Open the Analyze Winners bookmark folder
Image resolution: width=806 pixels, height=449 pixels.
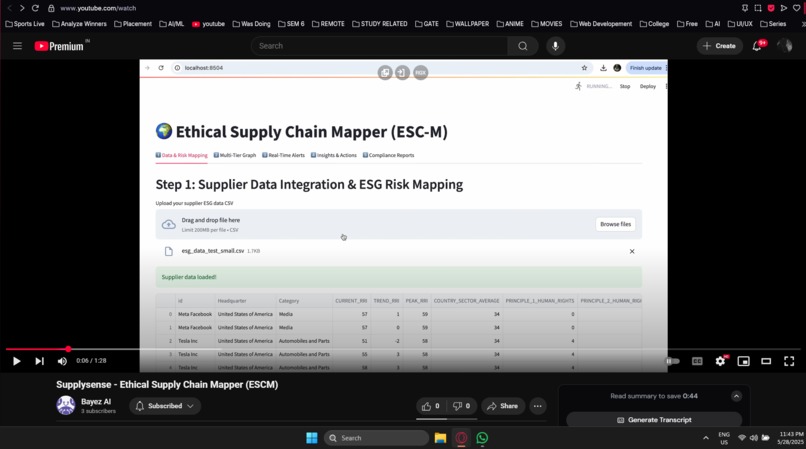tap(79, 24)
